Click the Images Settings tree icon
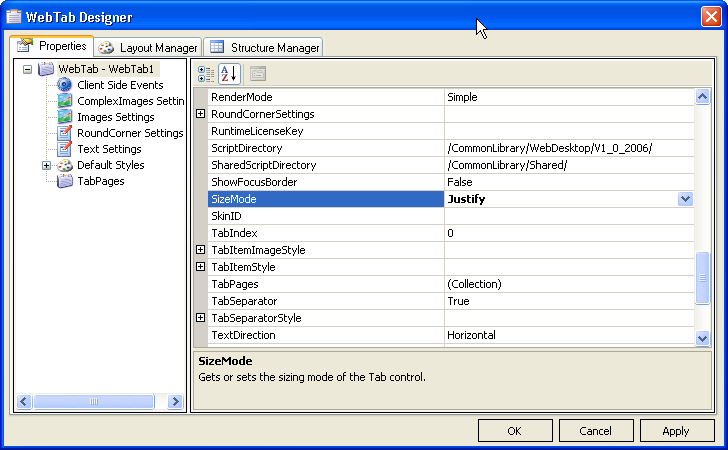 point(65,117)
